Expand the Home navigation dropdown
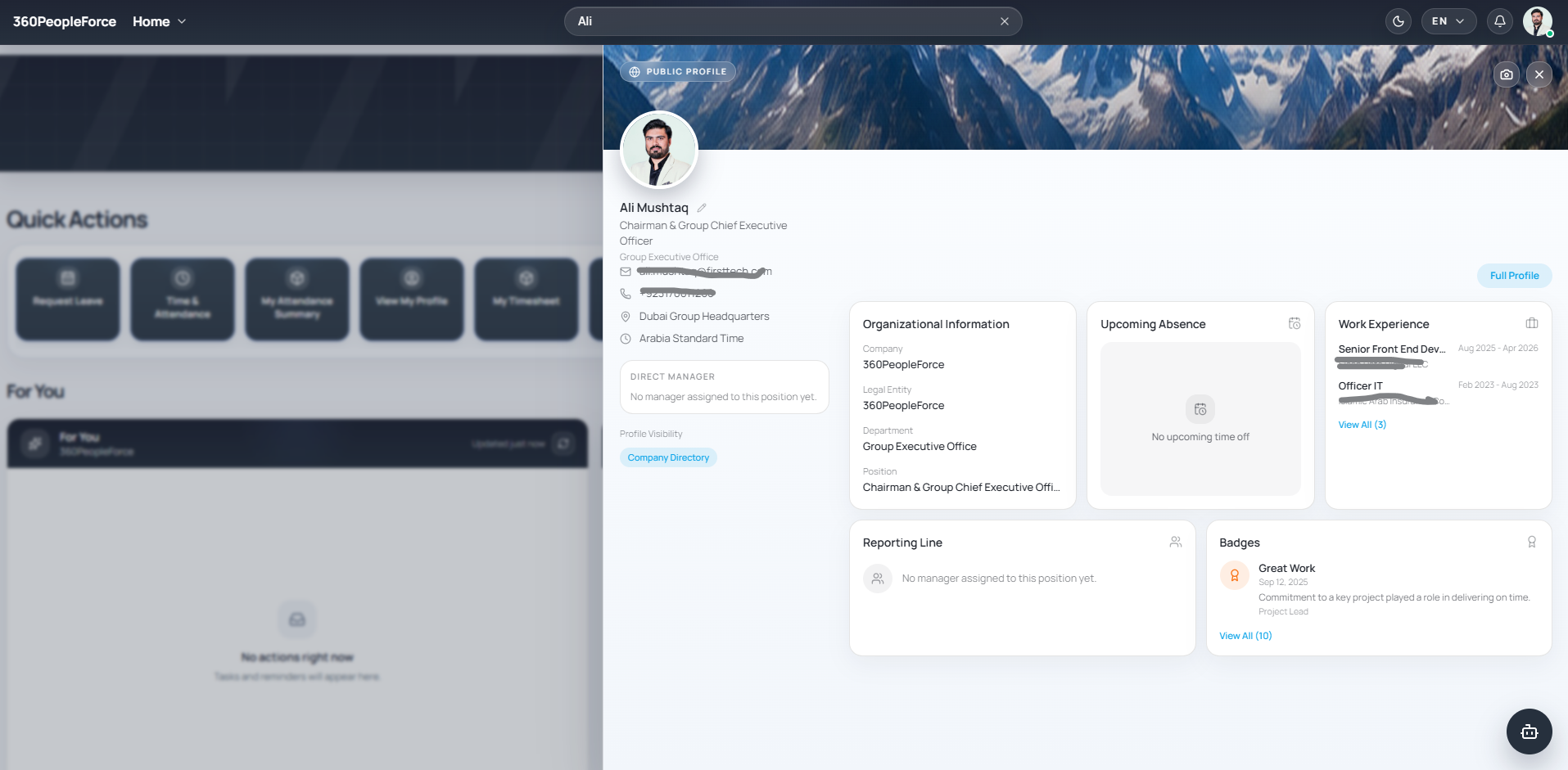Screen dimensions: 1568x770 click(x=160, y=21)
